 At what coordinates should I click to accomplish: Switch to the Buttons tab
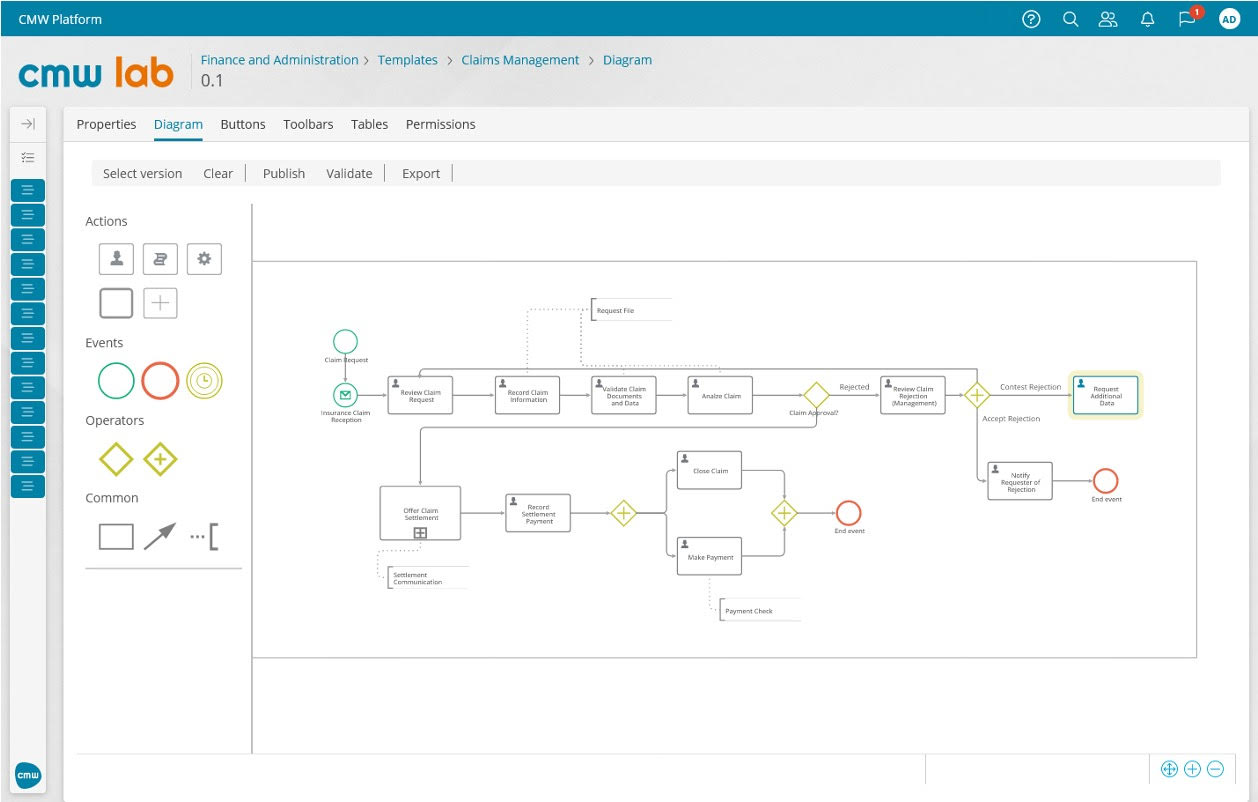[x=243, y=124]
